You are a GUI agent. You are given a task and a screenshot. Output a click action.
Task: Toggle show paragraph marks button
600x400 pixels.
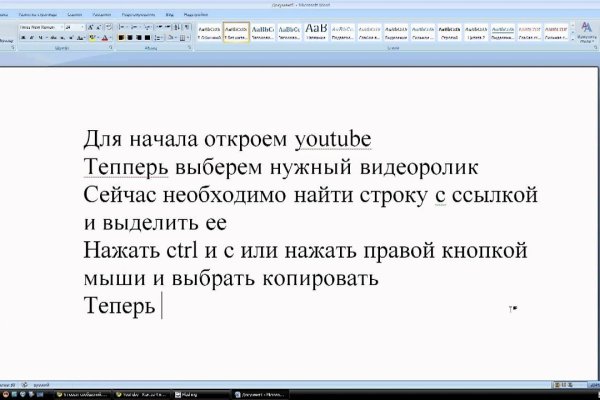185,27
